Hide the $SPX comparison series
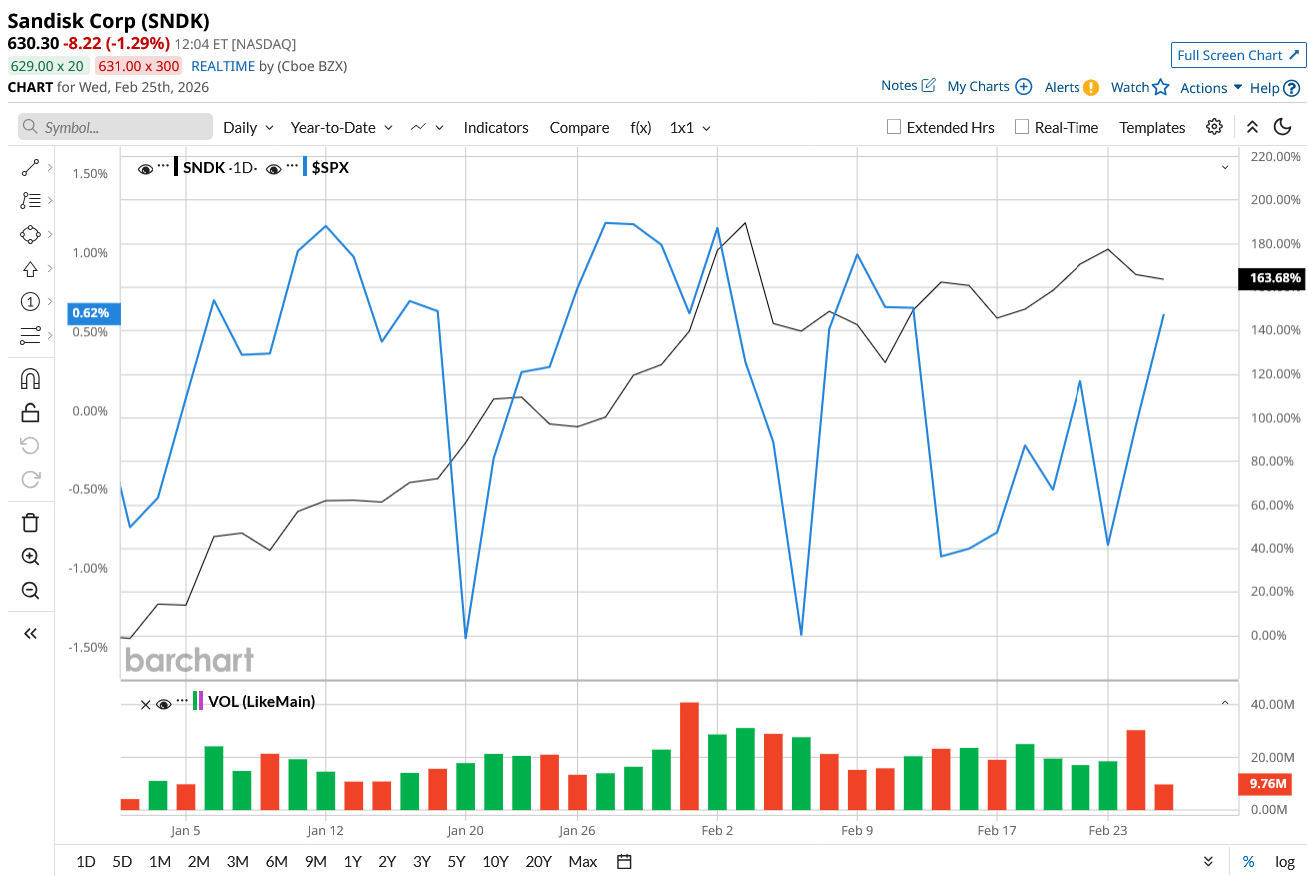Screen dimensions: 1308x876 pyautogui.click(x=274, y=169)
